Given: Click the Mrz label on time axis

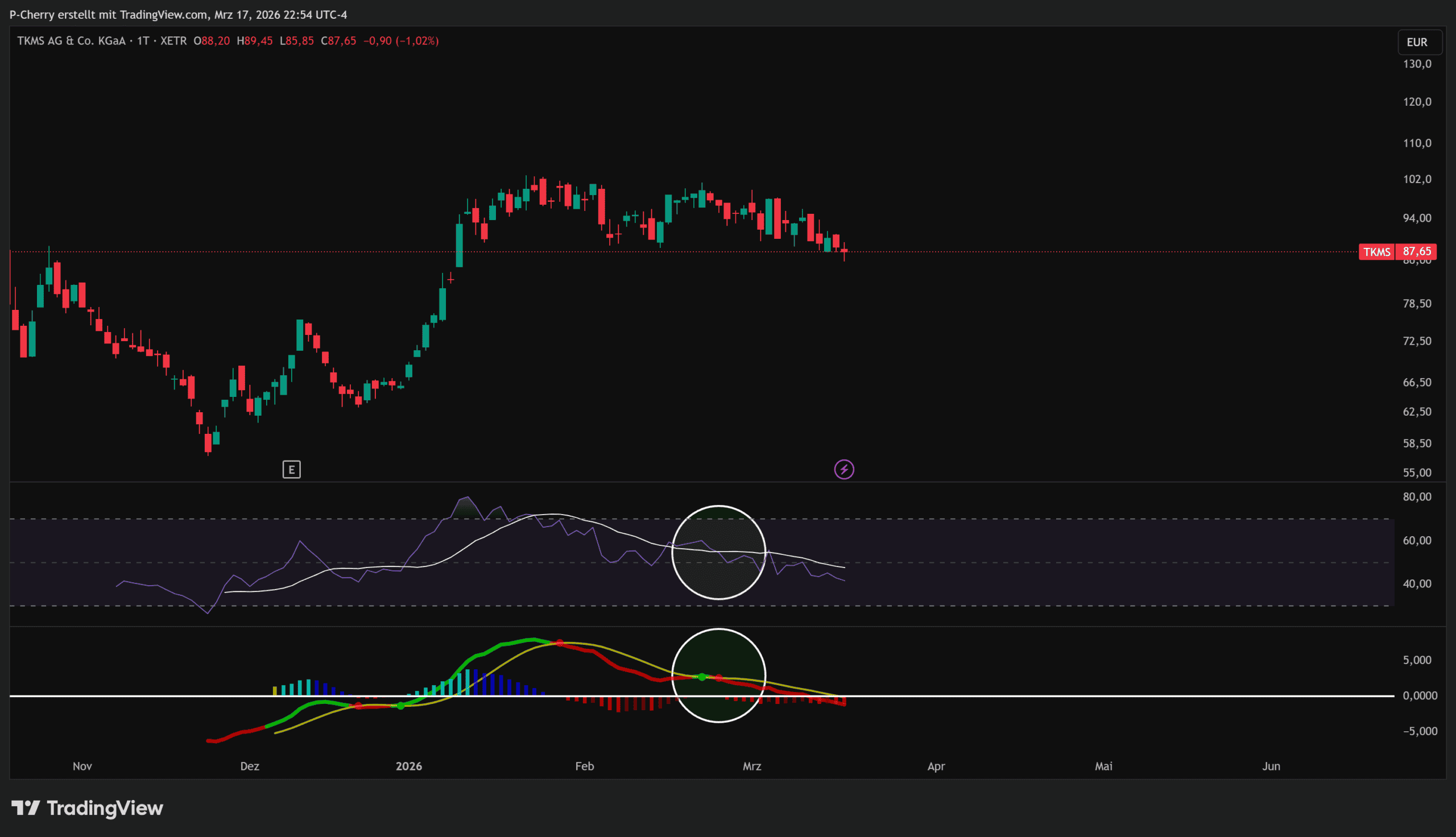Looking at the screenshot, I should (751, 766).
